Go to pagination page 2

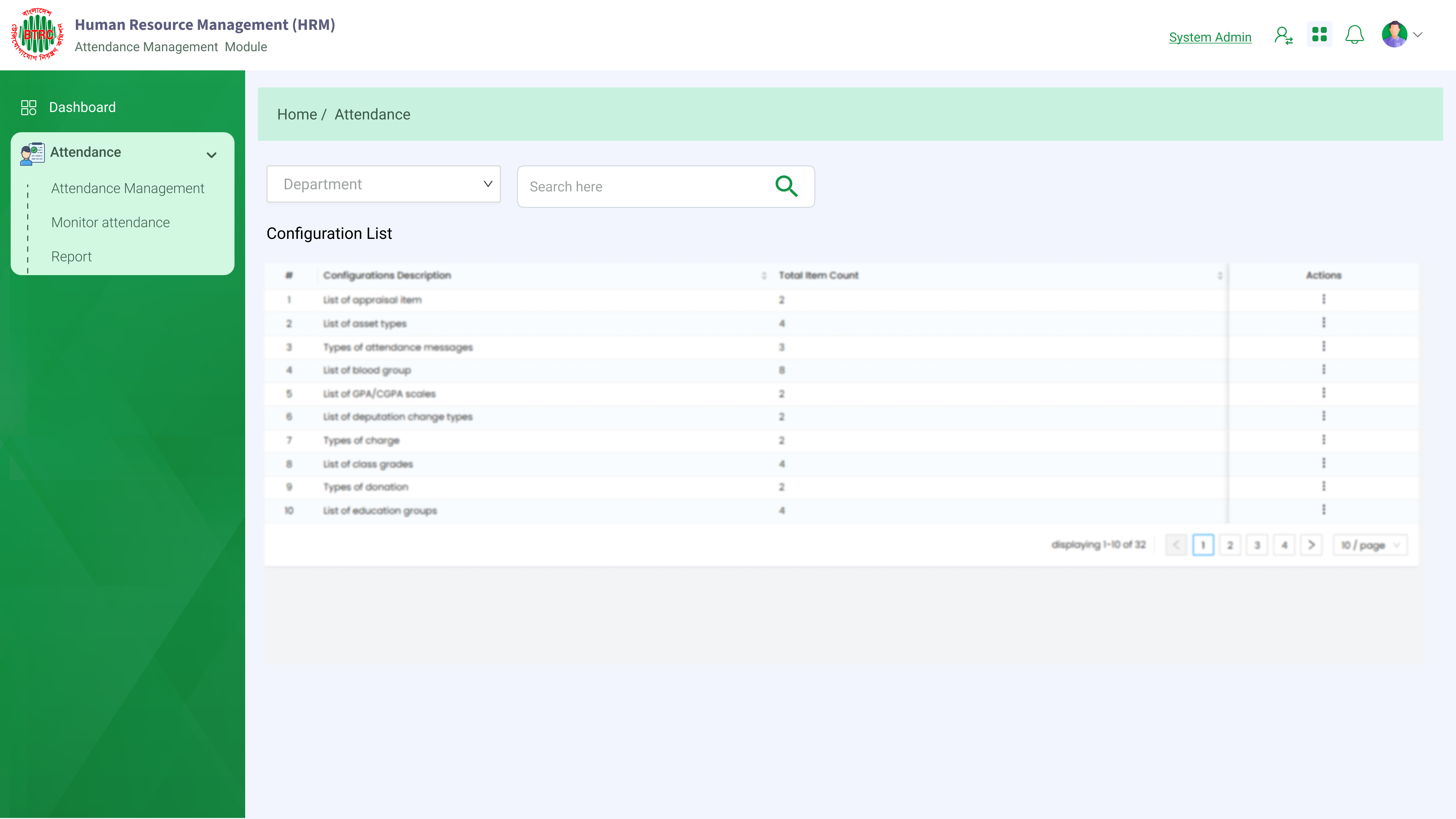point(1229,545)
